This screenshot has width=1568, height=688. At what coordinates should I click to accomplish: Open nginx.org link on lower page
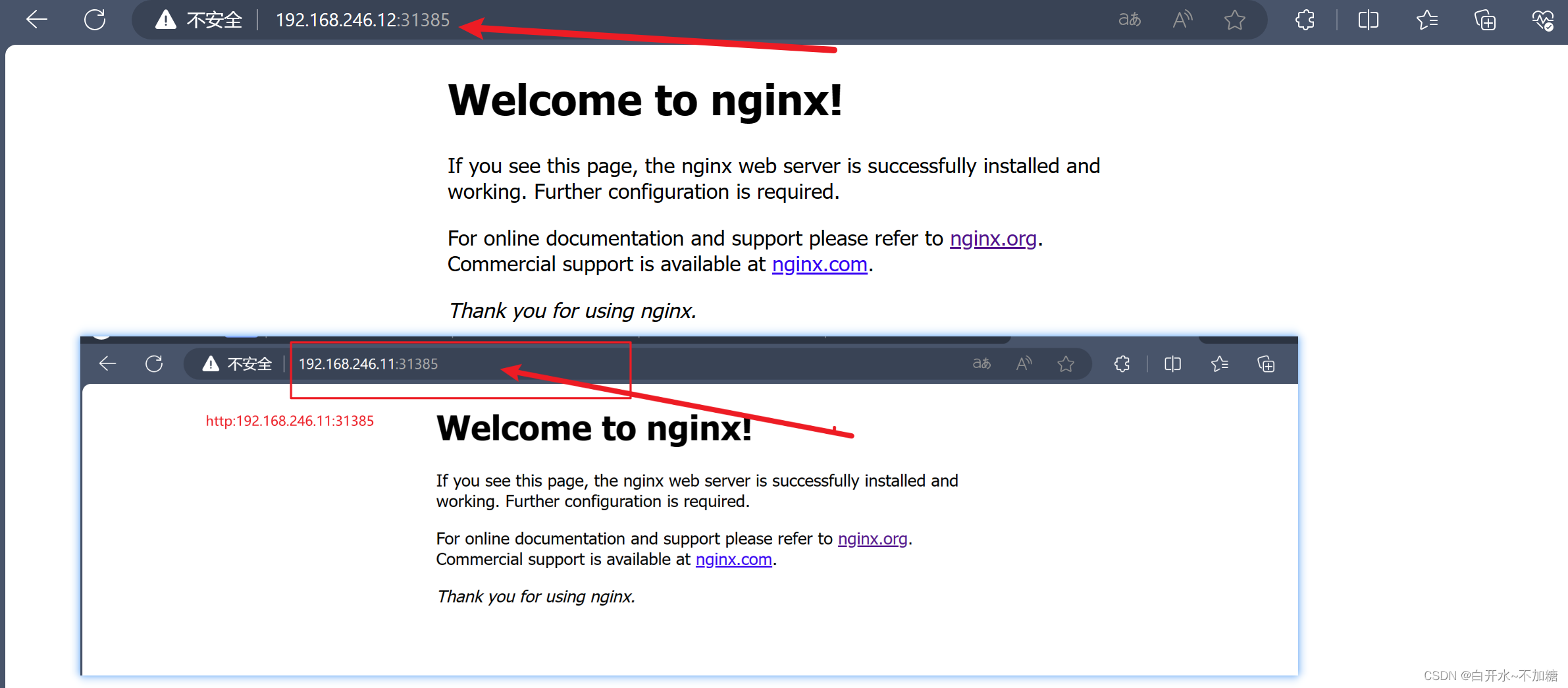pyautogui.click(x=872, y=539)
